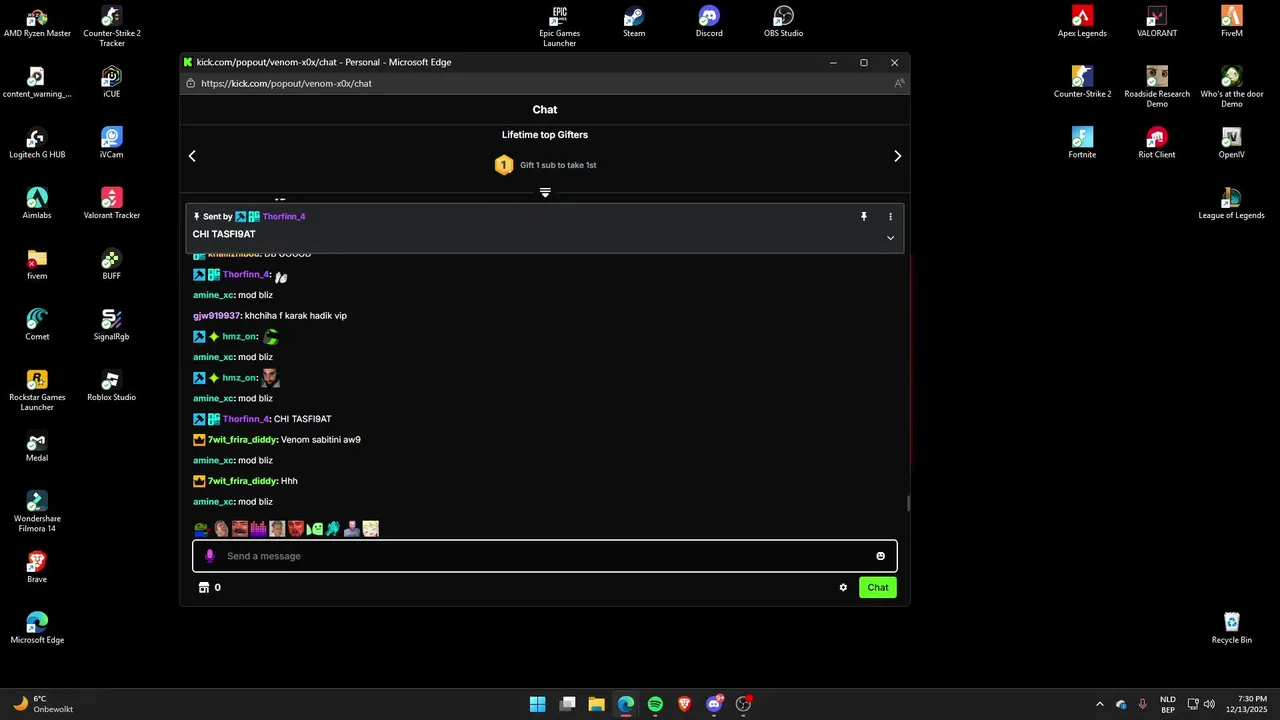This screenshot has height=720, width=1280.
Task: Open Edge read aloud icon in address bar
Action: [899, 83]
